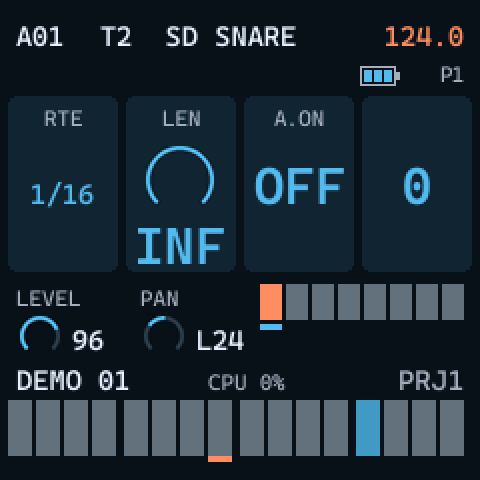This screenshot has width=480, height=480.
Task: Click the 124.0 tempo value
Action: (424, 37)
